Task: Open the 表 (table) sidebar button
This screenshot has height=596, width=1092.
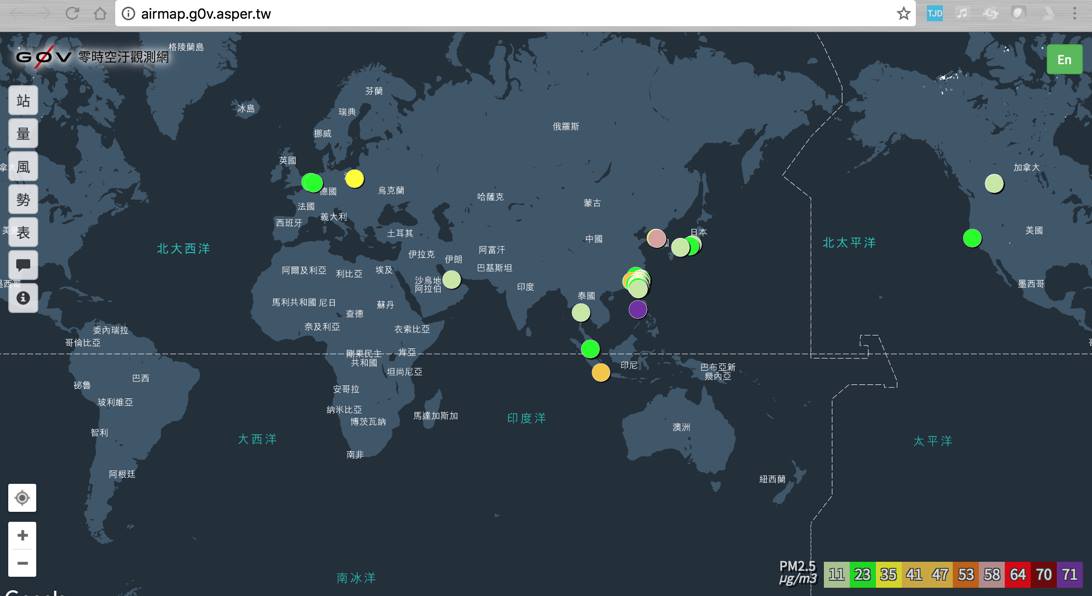Action: tap(23, 232)
